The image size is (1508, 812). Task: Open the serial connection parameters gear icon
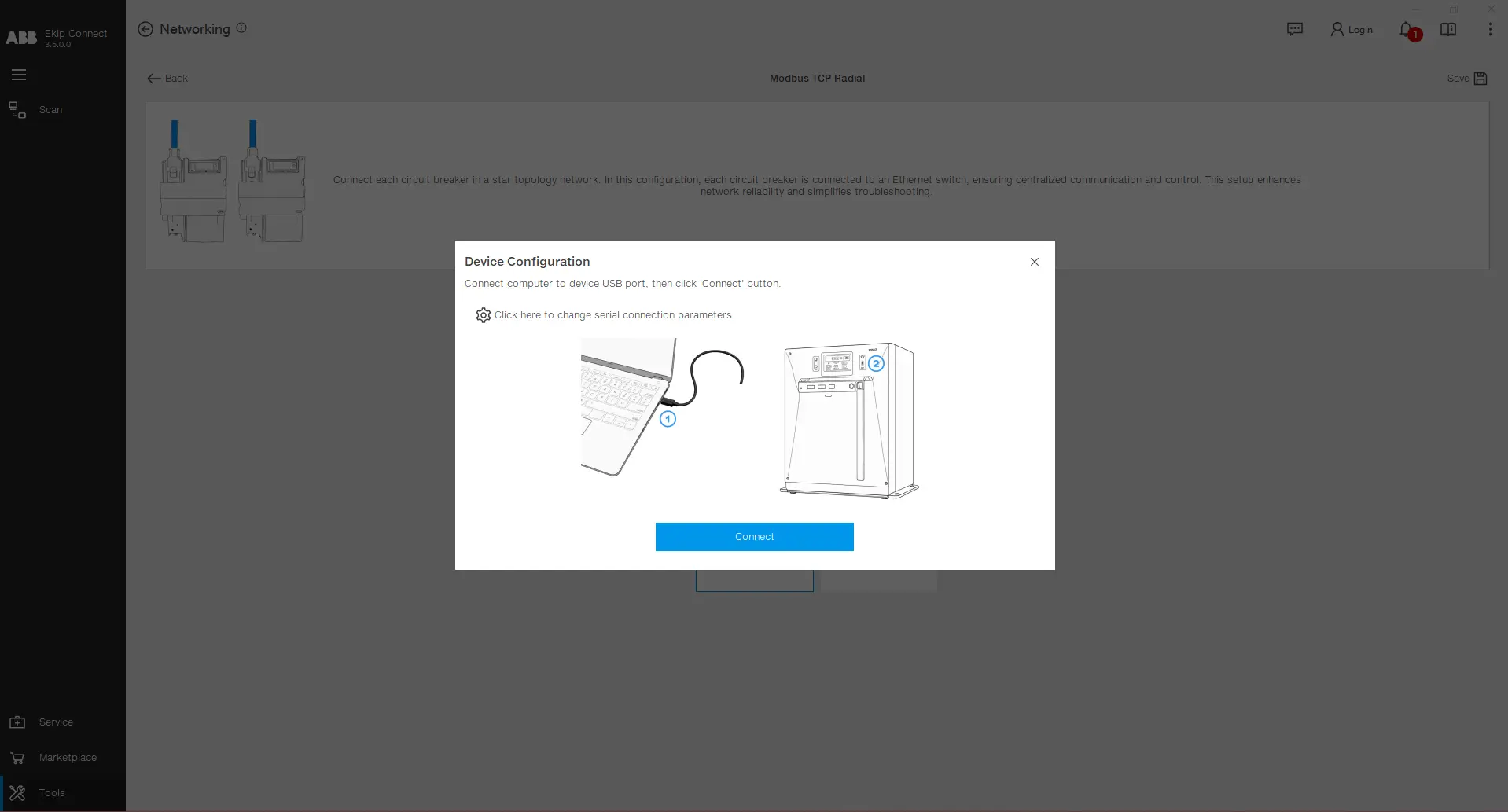(x=483, y=314)
